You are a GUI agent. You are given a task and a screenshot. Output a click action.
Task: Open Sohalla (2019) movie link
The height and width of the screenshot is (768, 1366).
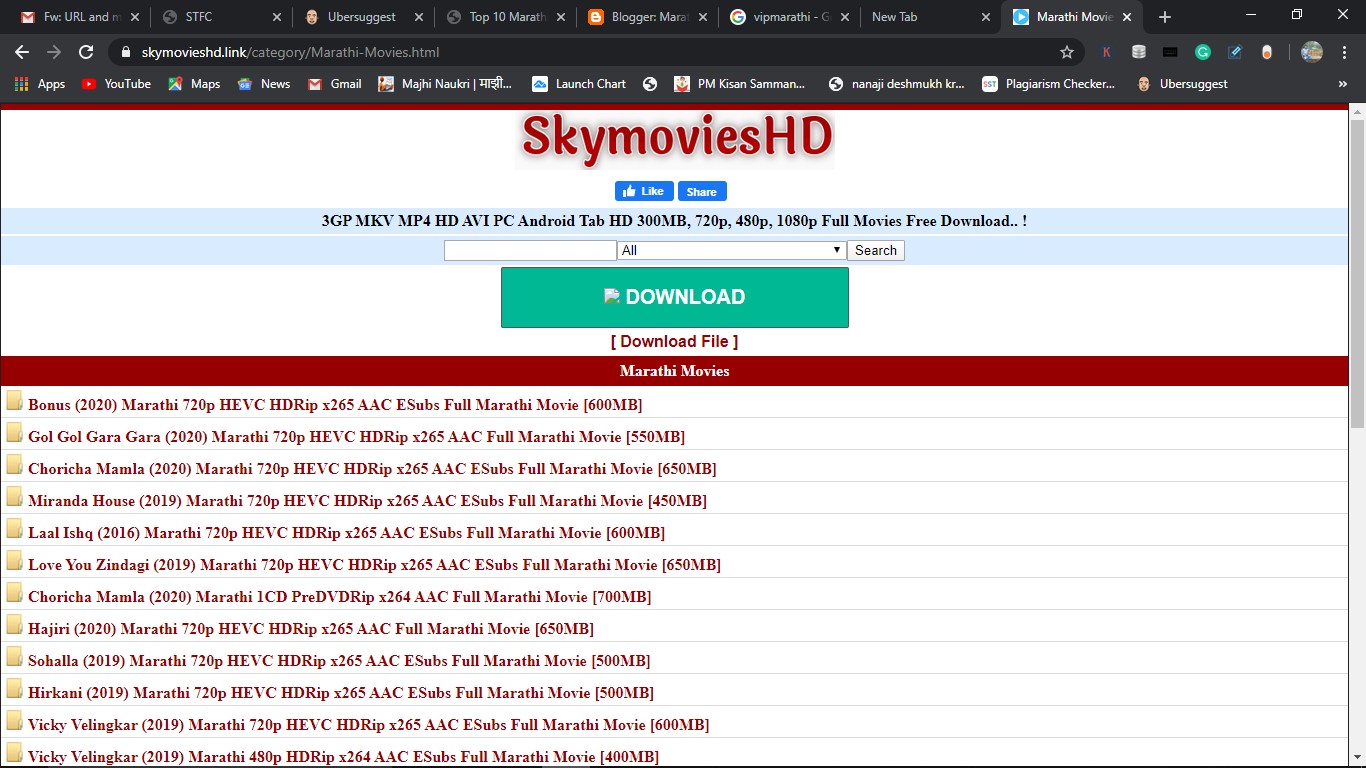[x=339, y=661]
